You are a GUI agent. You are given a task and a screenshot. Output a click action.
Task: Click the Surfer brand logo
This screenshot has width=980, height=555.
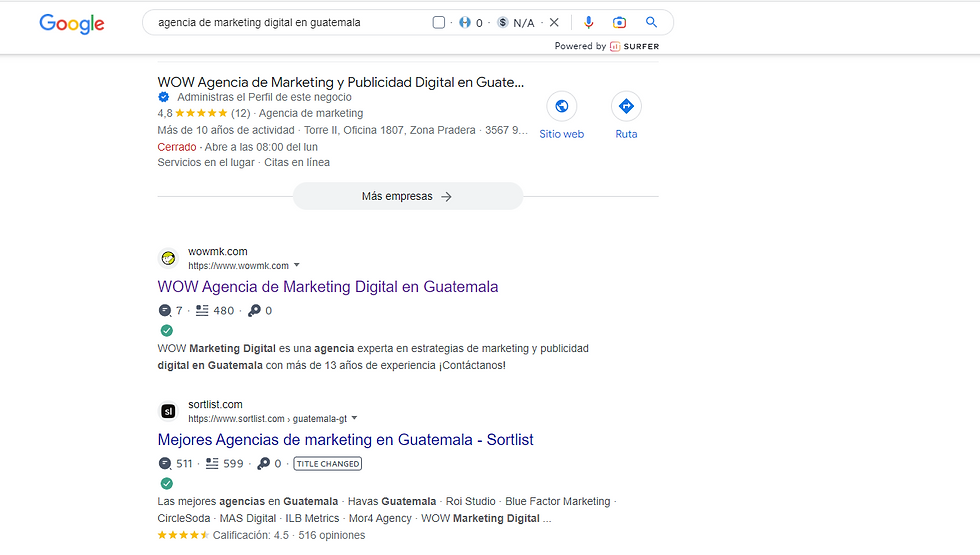coord(634,46)
